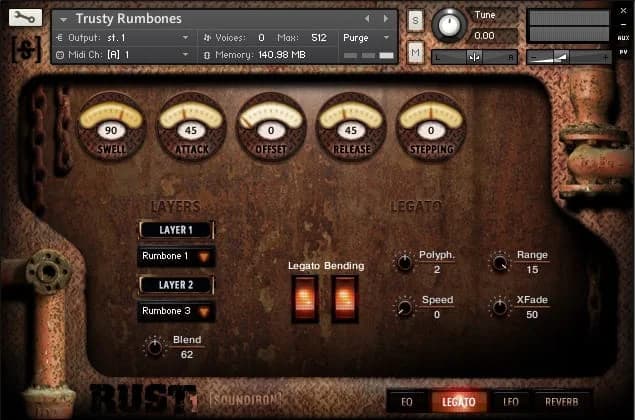
Task: Switch to the EQ tab
Action: click(407, 402)
